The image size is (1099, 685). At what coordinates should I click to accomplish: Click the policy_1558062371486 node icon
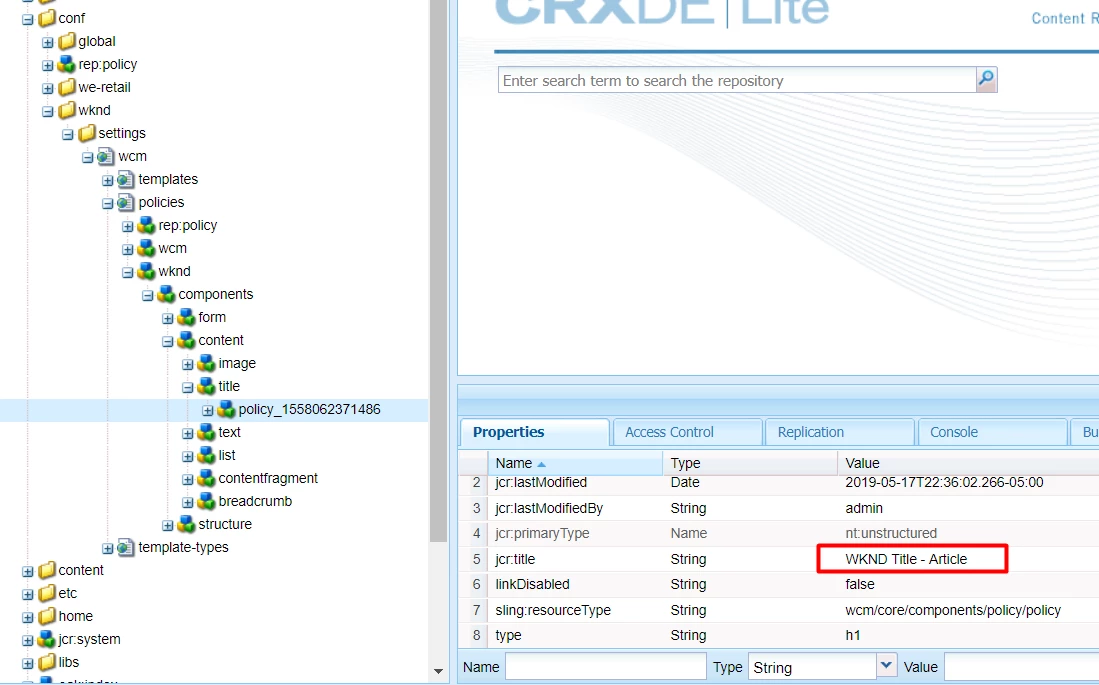coord(226,409)
